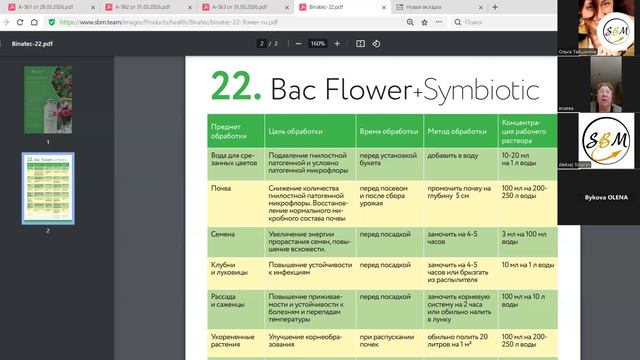The width and height of the screenshot is (640, 360).
Task: Open site security shield info
Action: click(52, 22)
